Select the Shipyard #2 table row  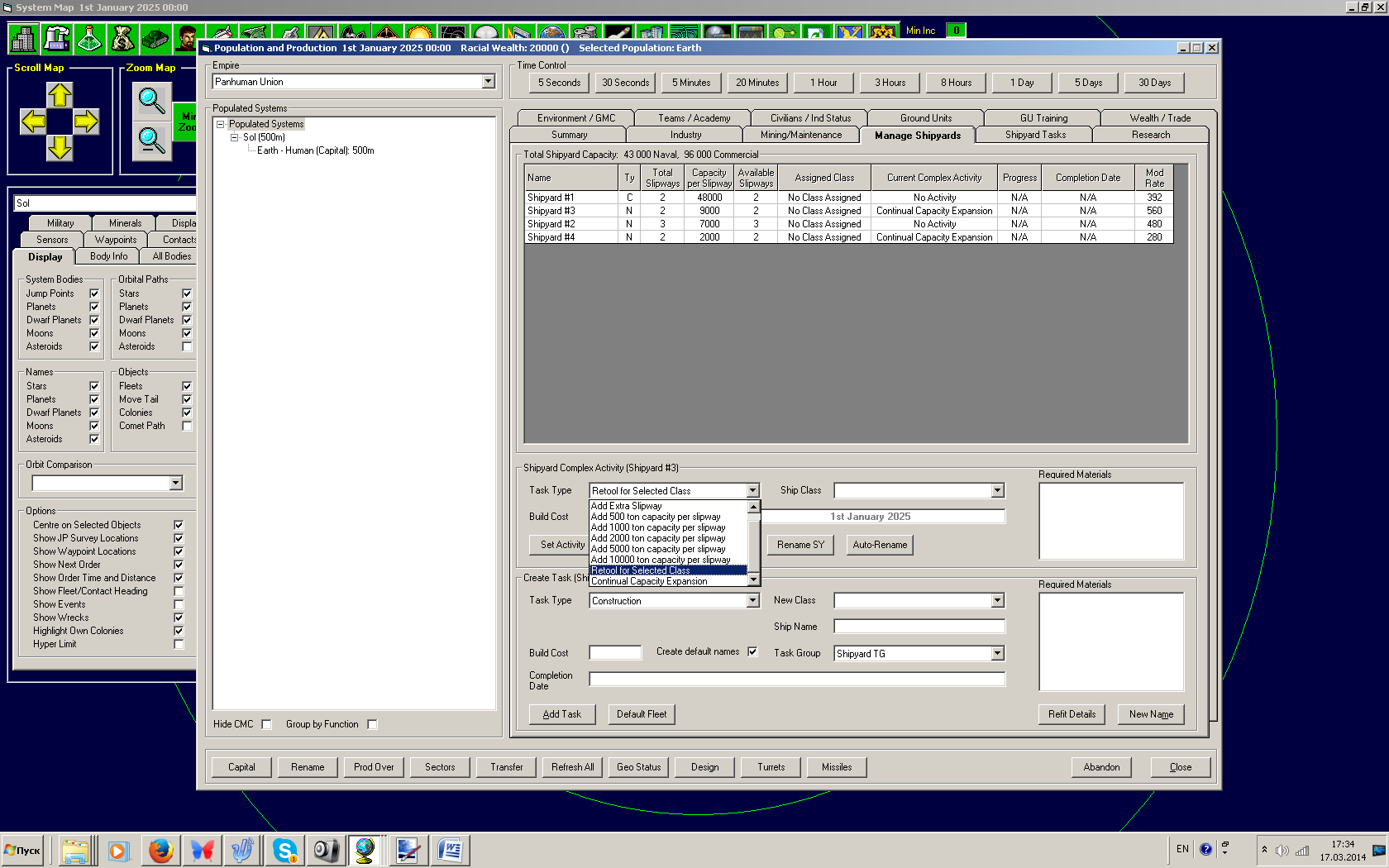pos(848,224)
